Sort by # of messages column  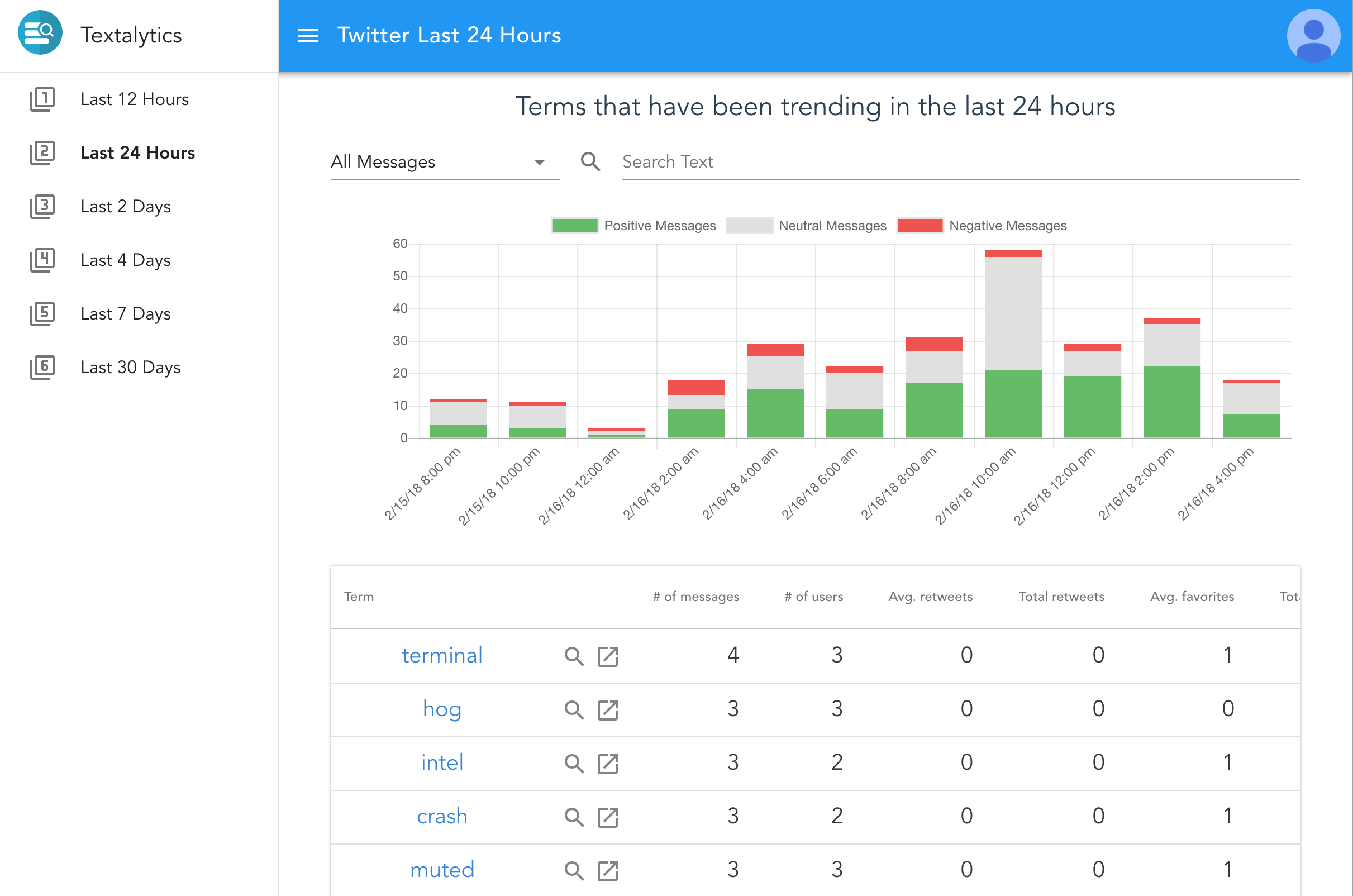[x=695, y=597]
